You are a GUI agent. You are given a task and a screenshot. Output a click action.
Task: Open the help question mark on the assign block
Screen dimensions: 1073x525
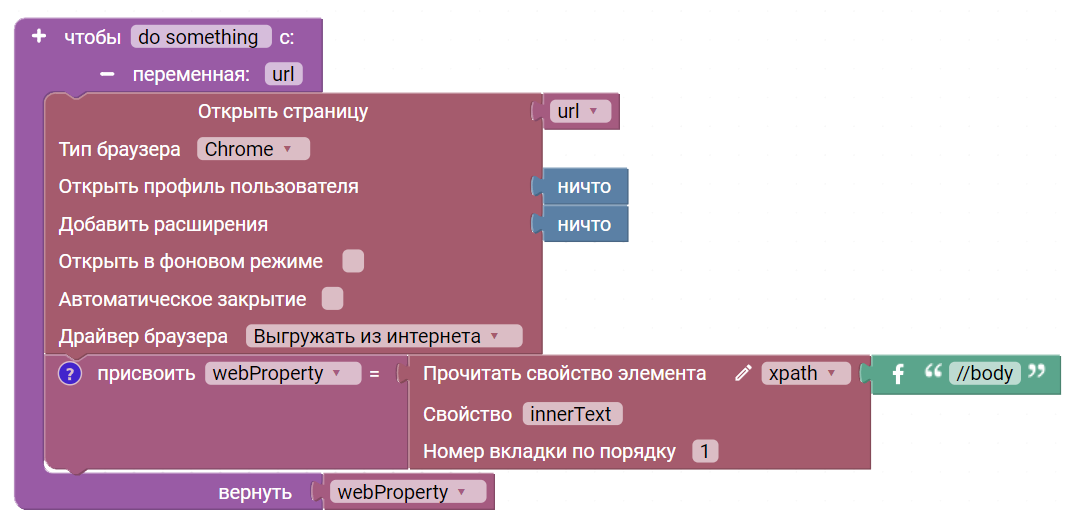(70, 374)
